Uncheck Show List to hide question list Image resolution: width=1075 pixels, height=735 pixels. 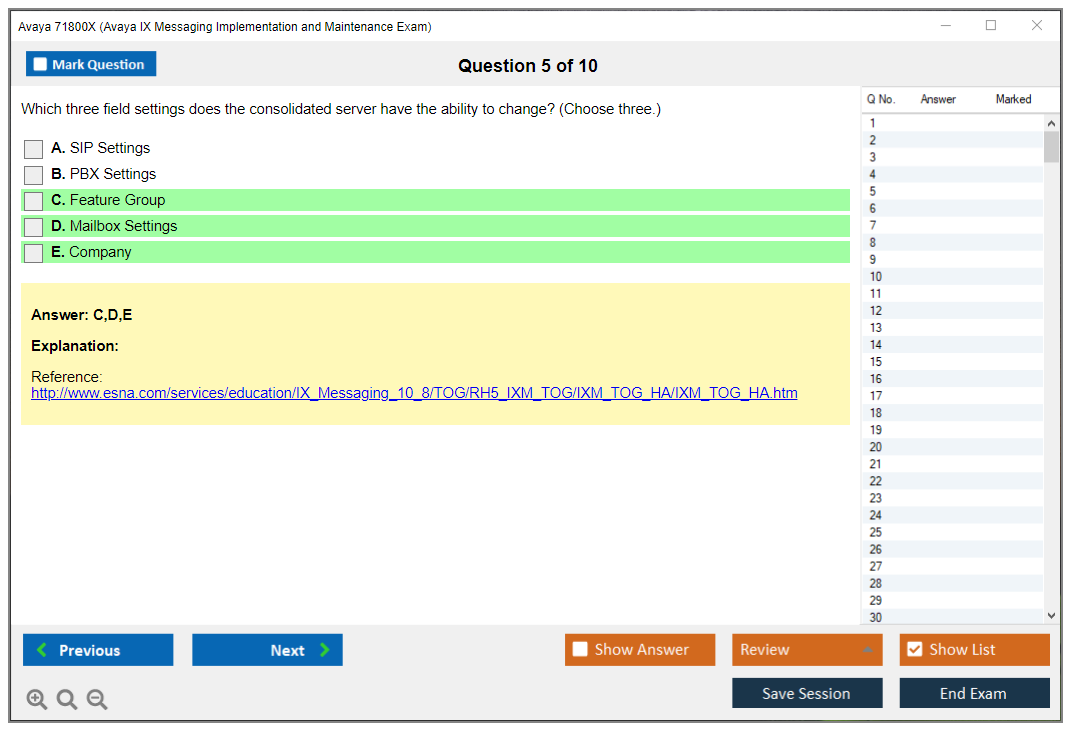coord(914,650)
